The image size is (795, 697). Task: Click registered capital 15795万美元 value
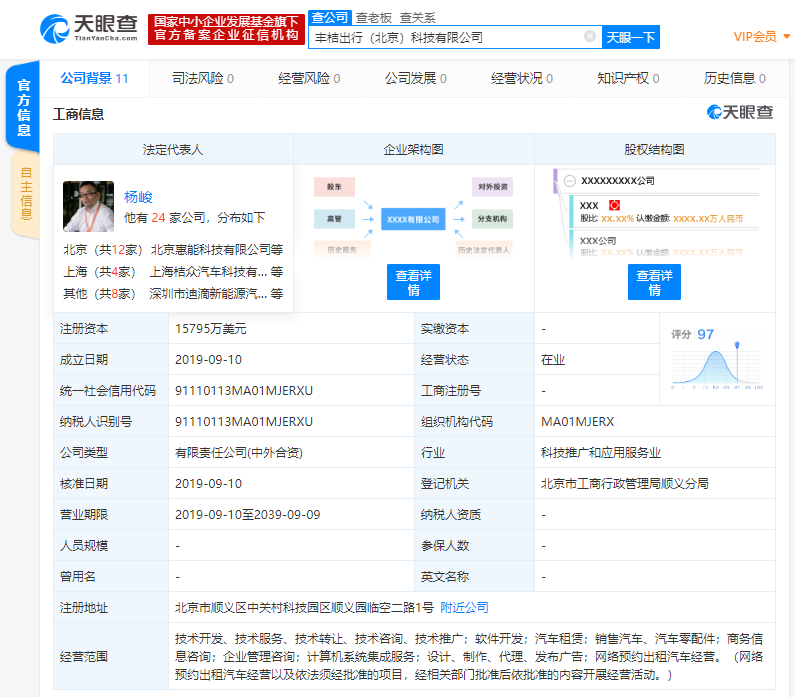click(x=210, y=328)
